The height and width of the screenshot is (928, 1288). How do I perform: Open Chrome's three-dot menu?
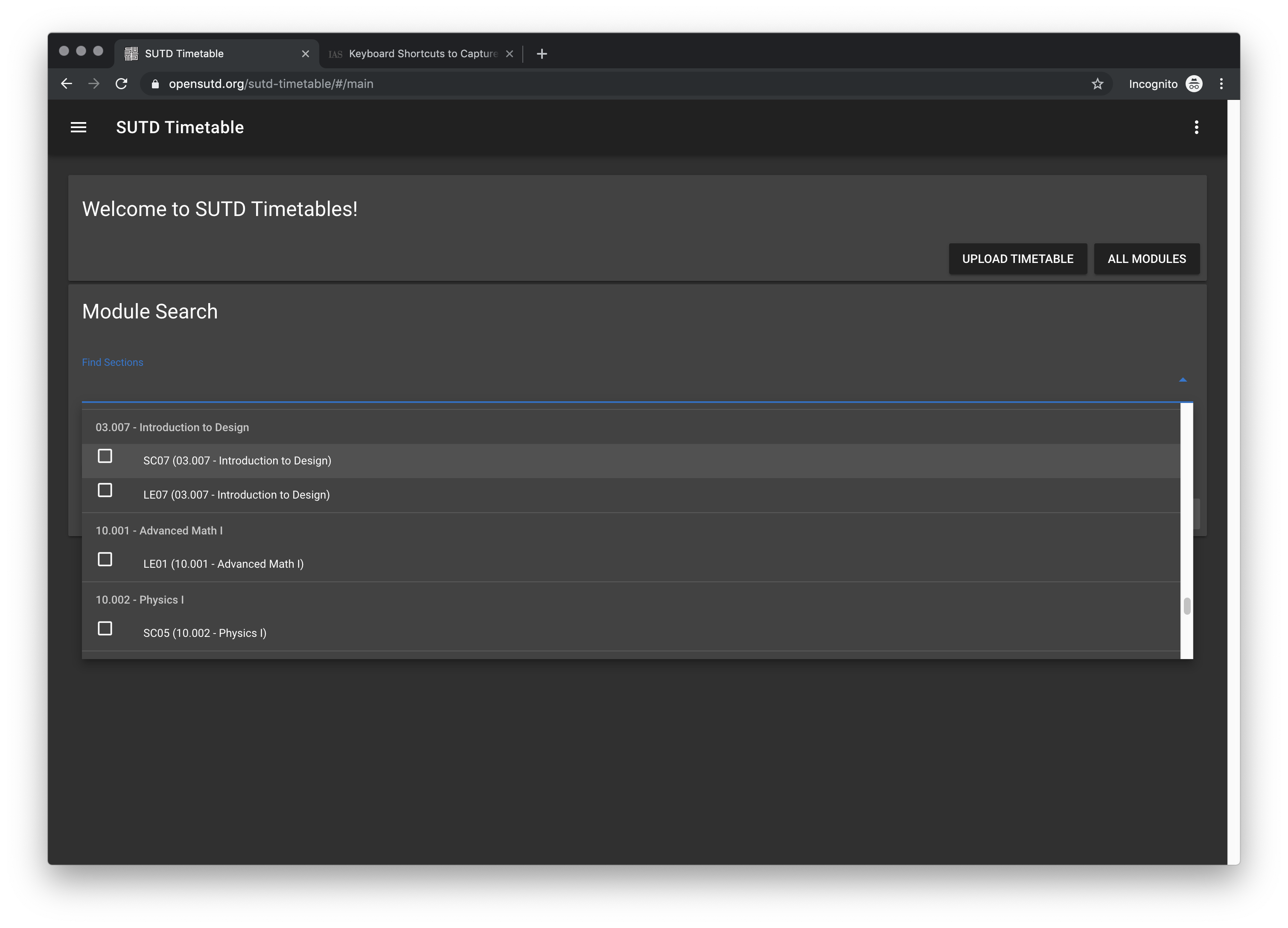coord(1221,84)
